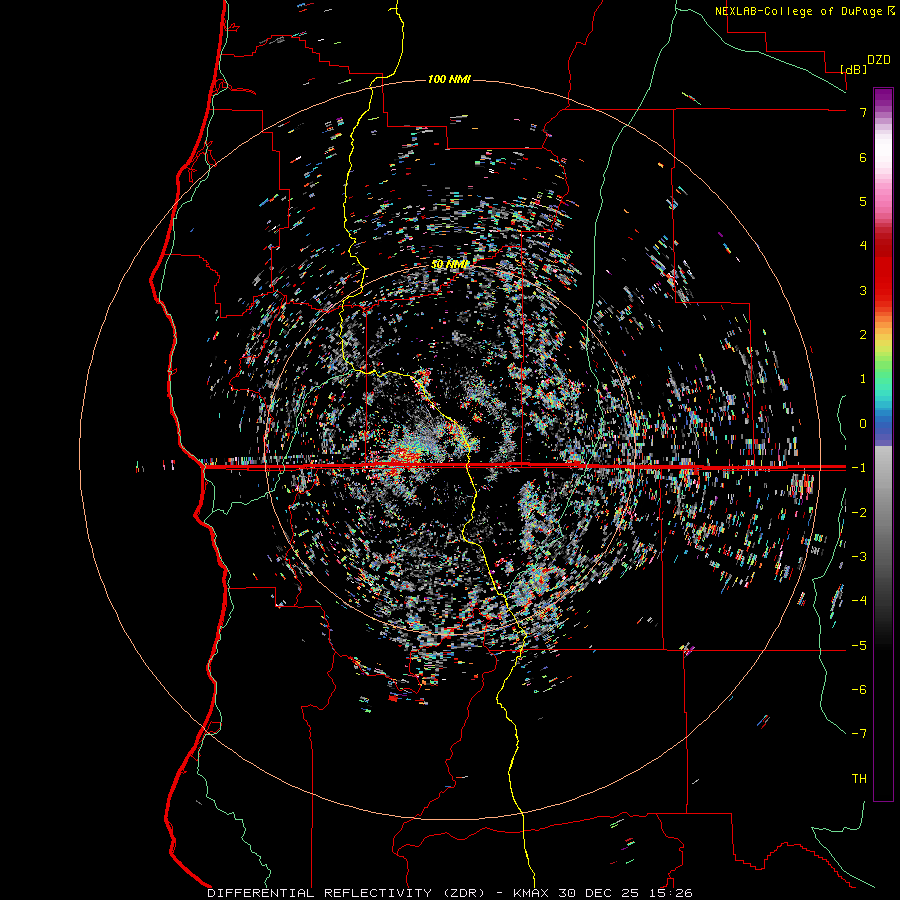Click the -7 value on color scale
This screenshot has width=900, height=900.
[859, 734]
